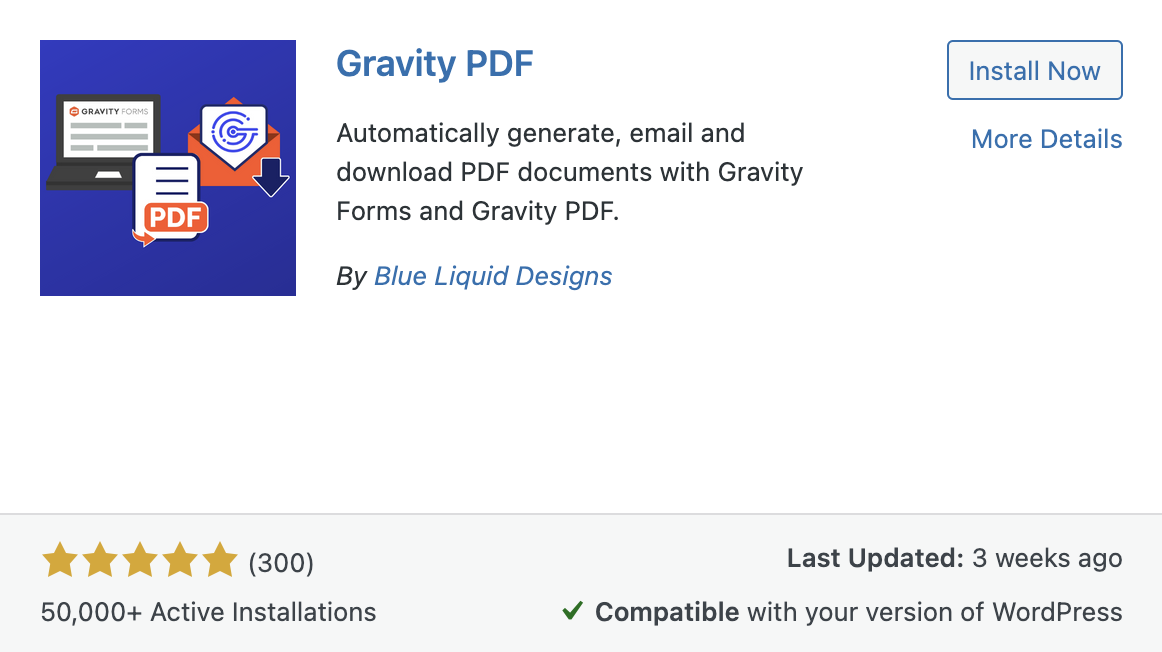1162x652 pixels.
Task: Click the Install Now button
Action: (1034, 70)
